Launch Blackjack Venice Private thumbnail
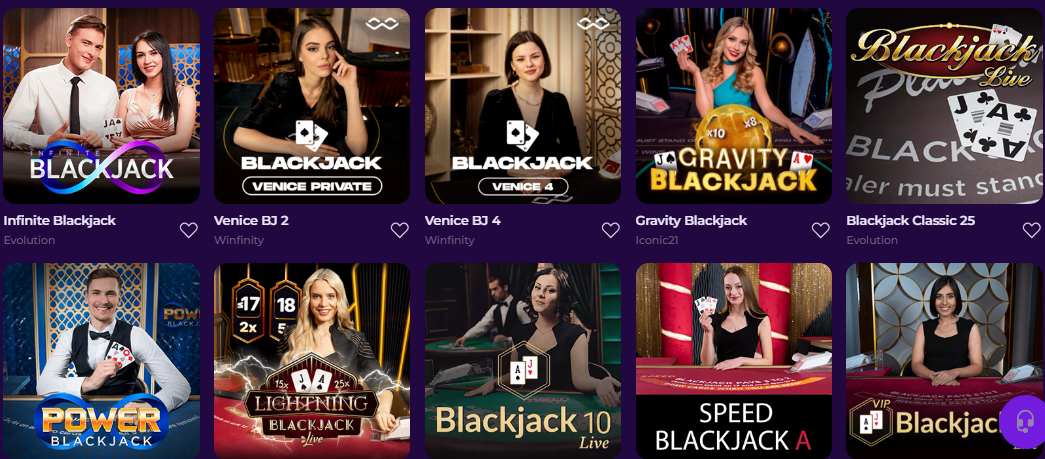1045x459 pixels. click(312, 106)
